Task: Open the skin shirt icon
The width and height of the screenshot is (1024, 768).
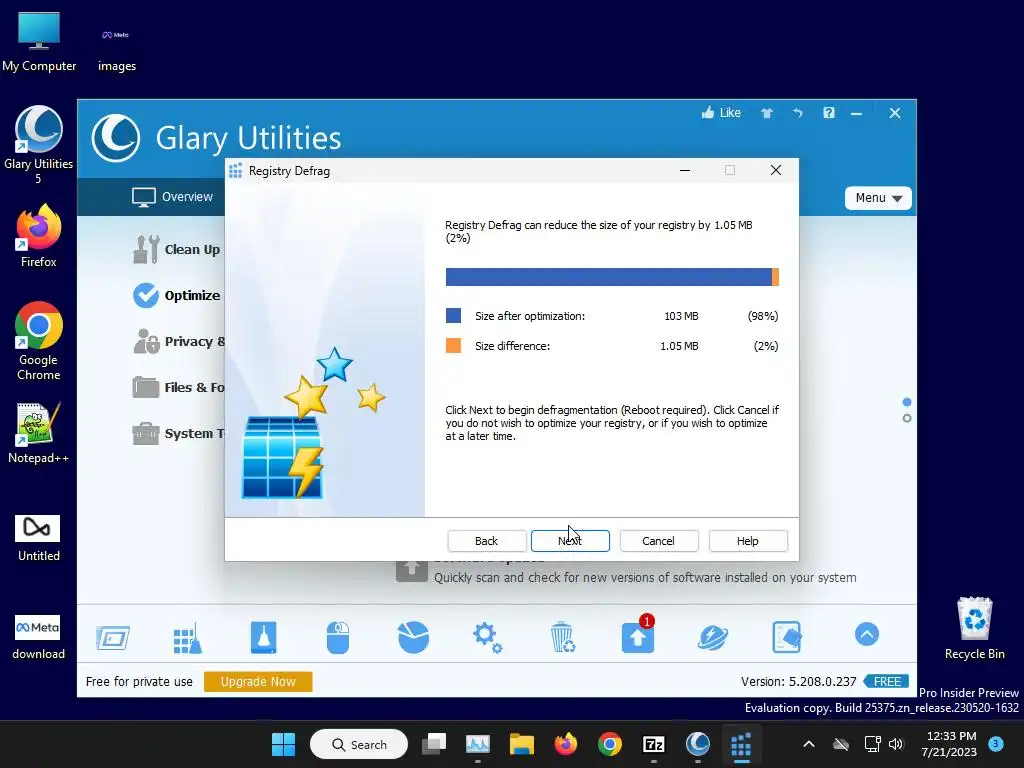Action: coord(767,113)
